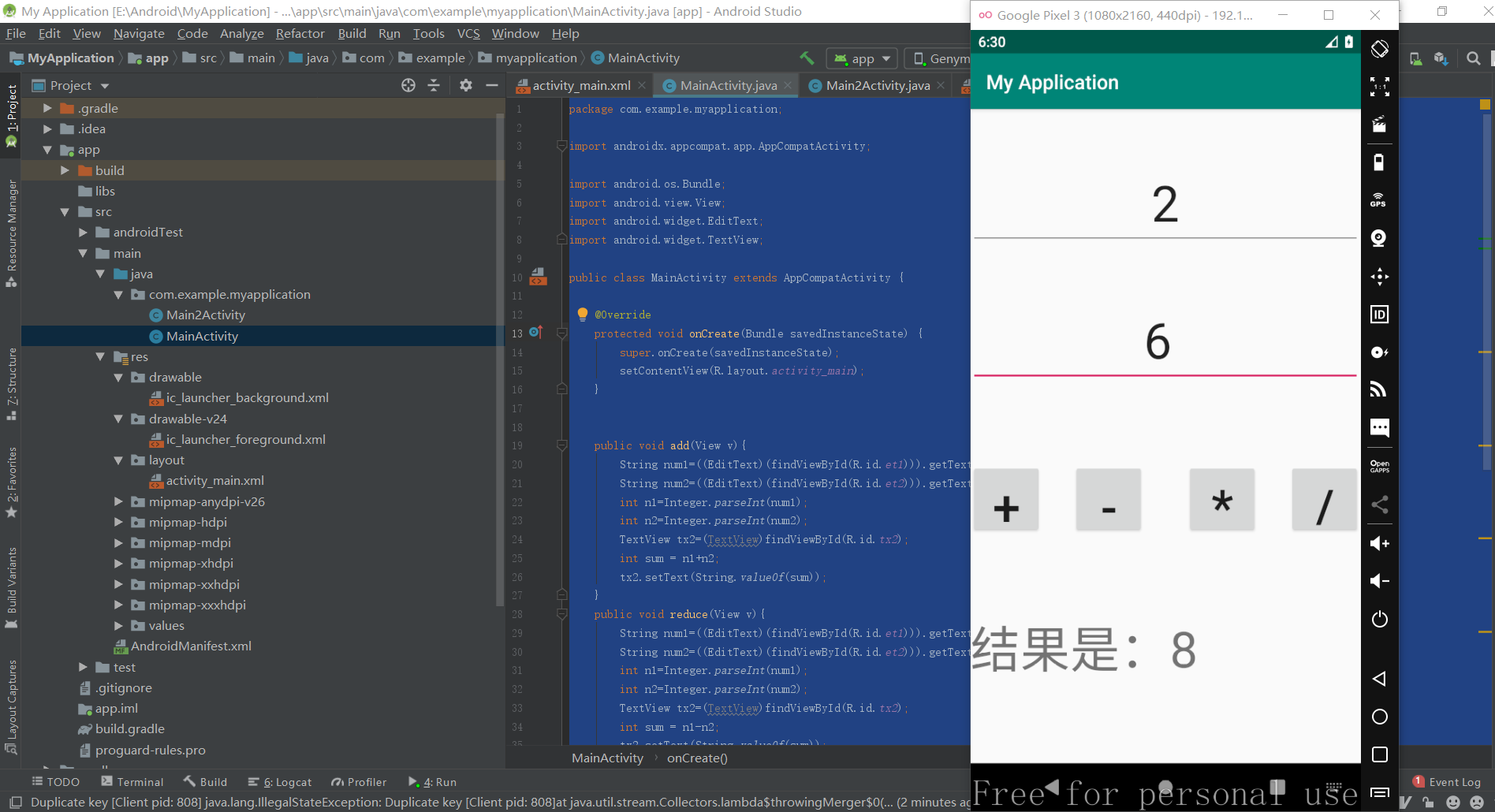Click the remote control move icon
Image resolution: width=1495 pixels, height=812 pixels.
click(1380, 276)
